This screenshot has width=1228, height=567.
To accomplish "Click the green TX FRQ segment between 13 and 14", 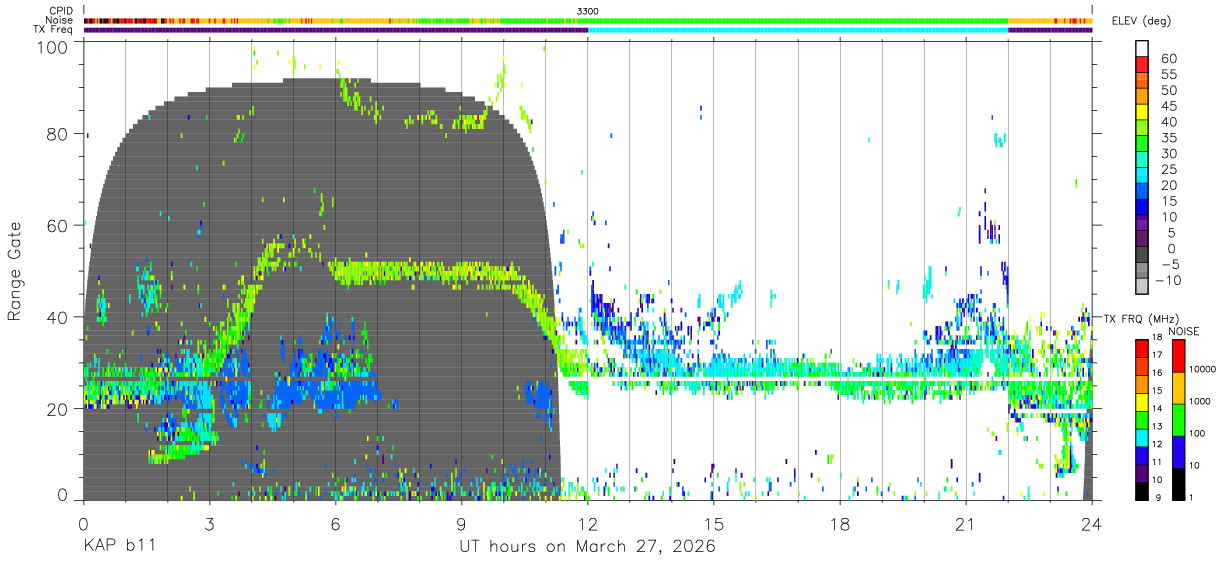I will tap(1142, 419).
